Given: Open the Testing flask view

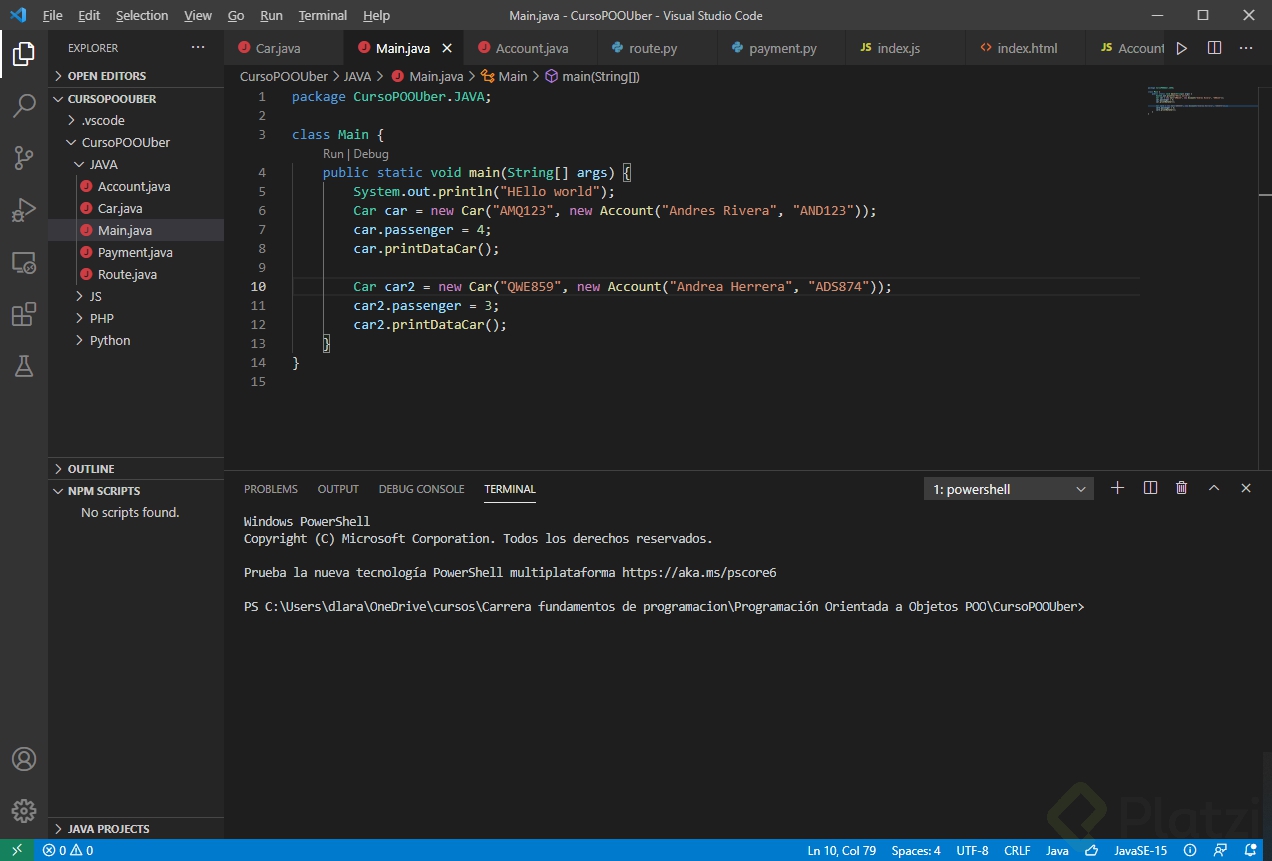Looking at the screenshot, I should point(24,366).
